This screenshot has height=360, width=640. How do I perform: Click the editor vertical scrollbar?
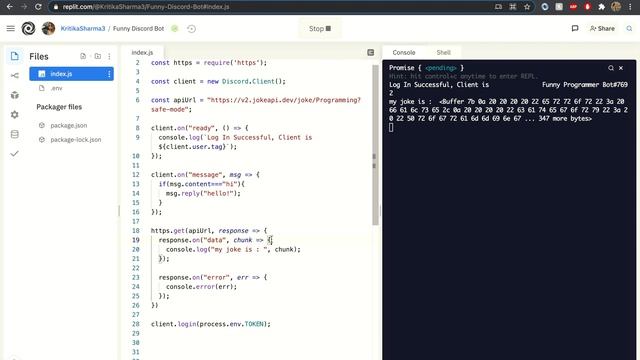click(375, 145)
